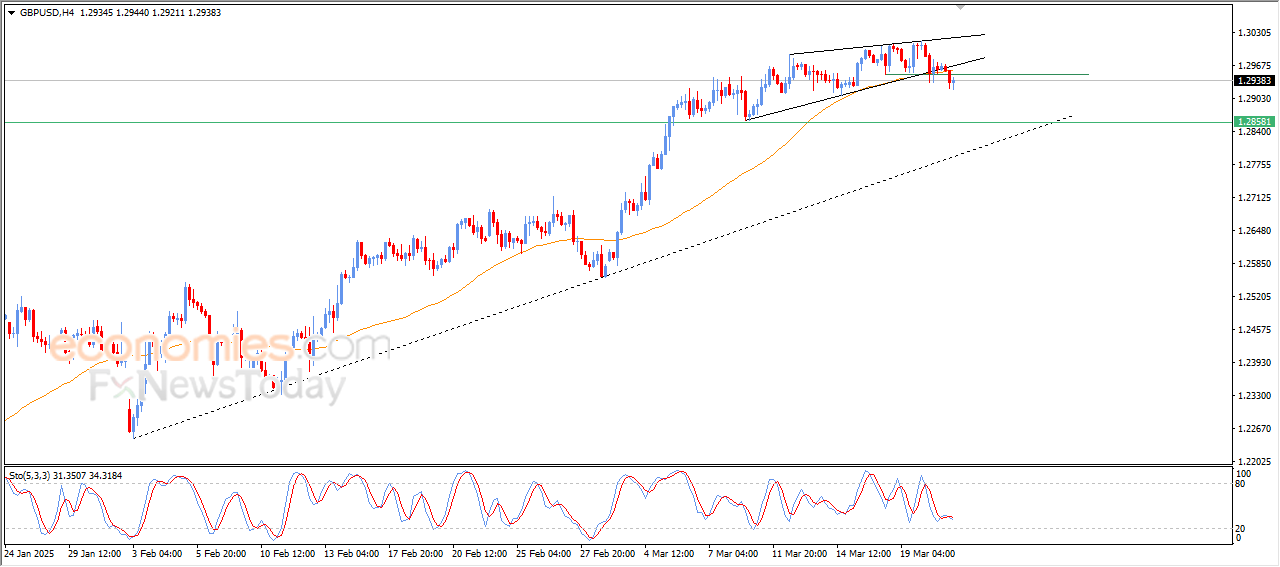Click the 1.23300 price axis label
The height and width of the screenshot is (567, 1280).
tap(1254, 396)
